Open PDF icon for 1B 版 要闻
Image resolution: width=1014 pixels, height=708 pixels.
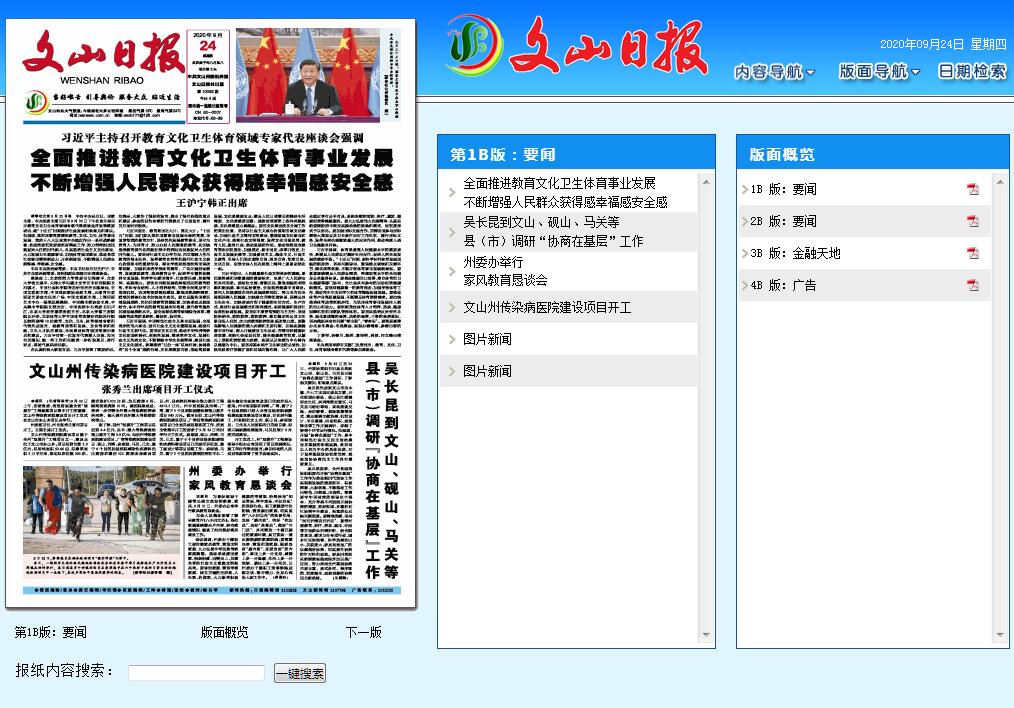coord(972,189)
